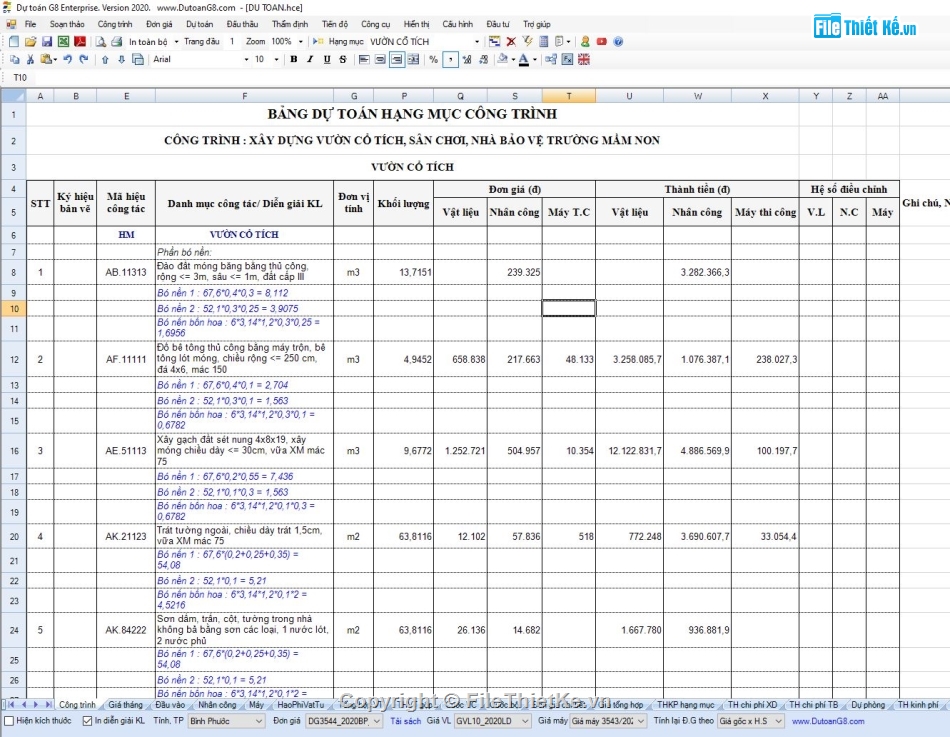Open the YouTube video guide icon
The height and width of the screenshot is (737, 950).
coord(602,41)
